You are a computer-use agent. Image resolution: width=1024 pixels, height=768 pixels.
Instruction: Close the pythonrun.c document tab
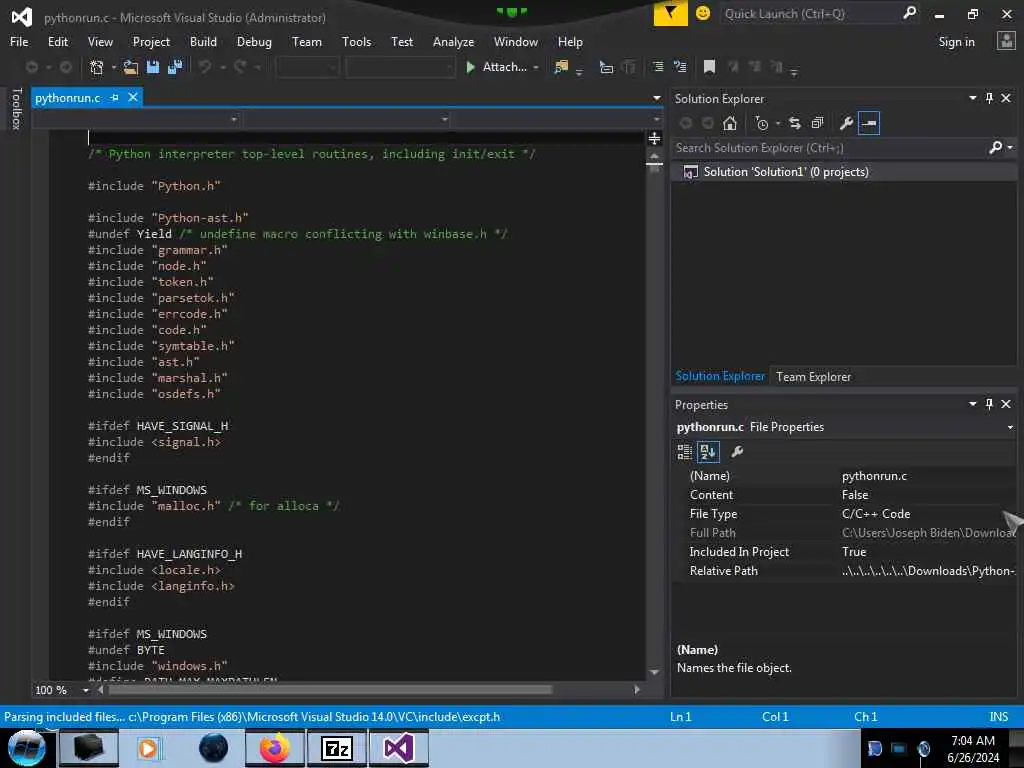point(133,97)
